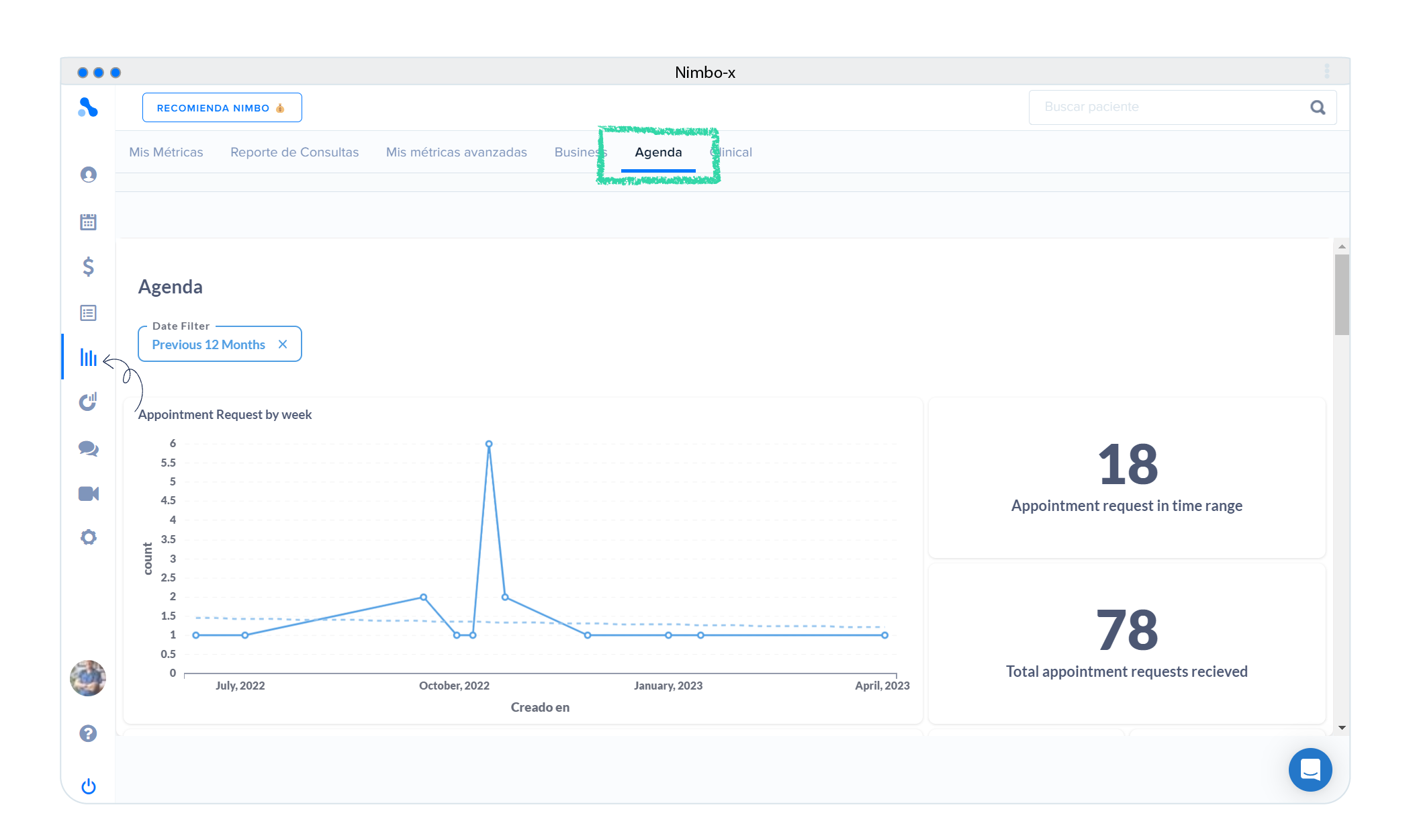The image size is (1411, 840).
Task: Open the list records sidebar icon
Action: click(88, 313)
